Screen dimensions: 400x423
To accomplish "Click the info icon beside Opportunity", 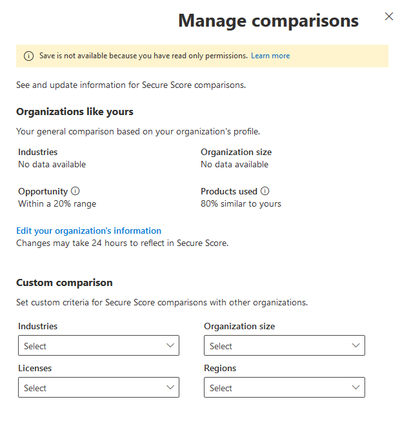I will click(76, 191).
